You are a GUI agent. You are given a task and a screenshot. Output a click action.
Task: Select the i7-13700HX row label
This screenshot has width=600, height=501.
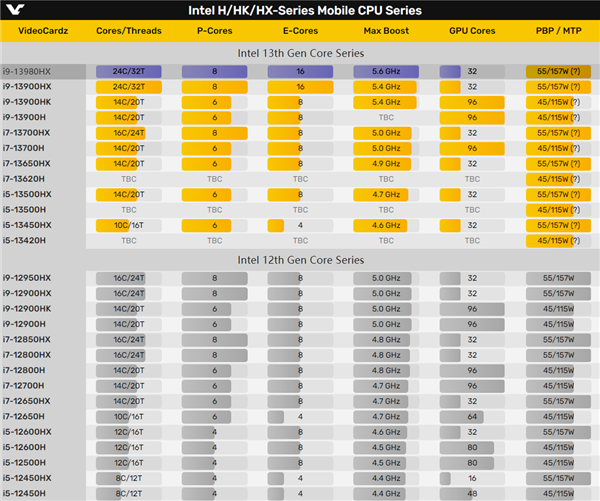coord(26,133)
